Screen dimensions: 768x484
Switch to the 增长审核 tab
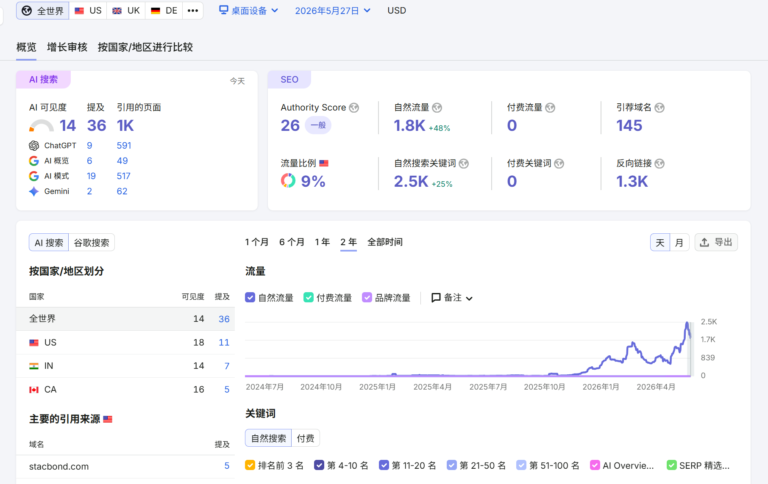coord(67,47)
